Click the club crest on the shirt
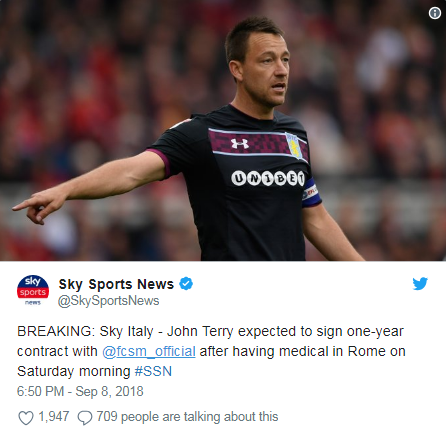The width and height of the screenshot is (446, 434). point(294,145)
